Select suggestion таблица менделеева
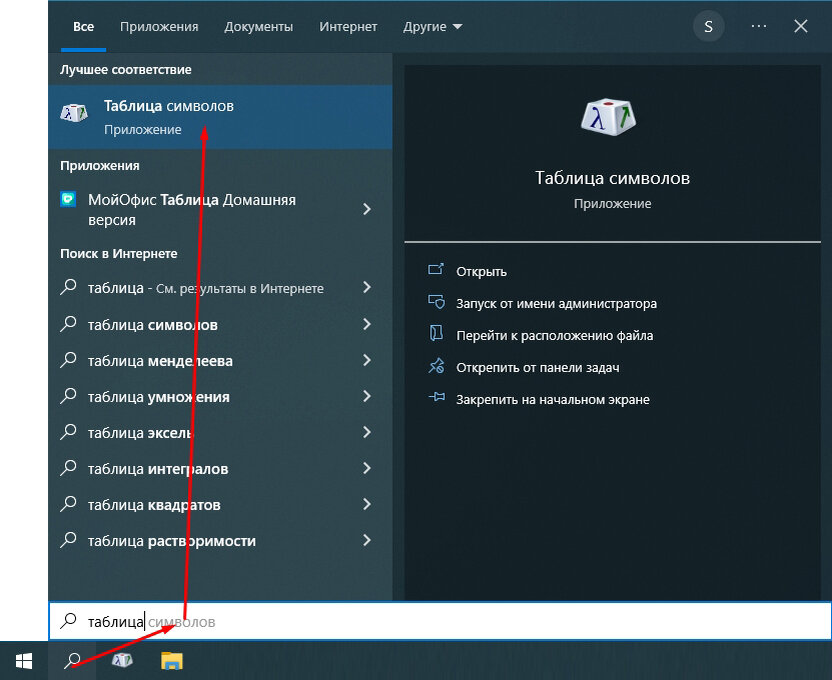 click(220, 361)
